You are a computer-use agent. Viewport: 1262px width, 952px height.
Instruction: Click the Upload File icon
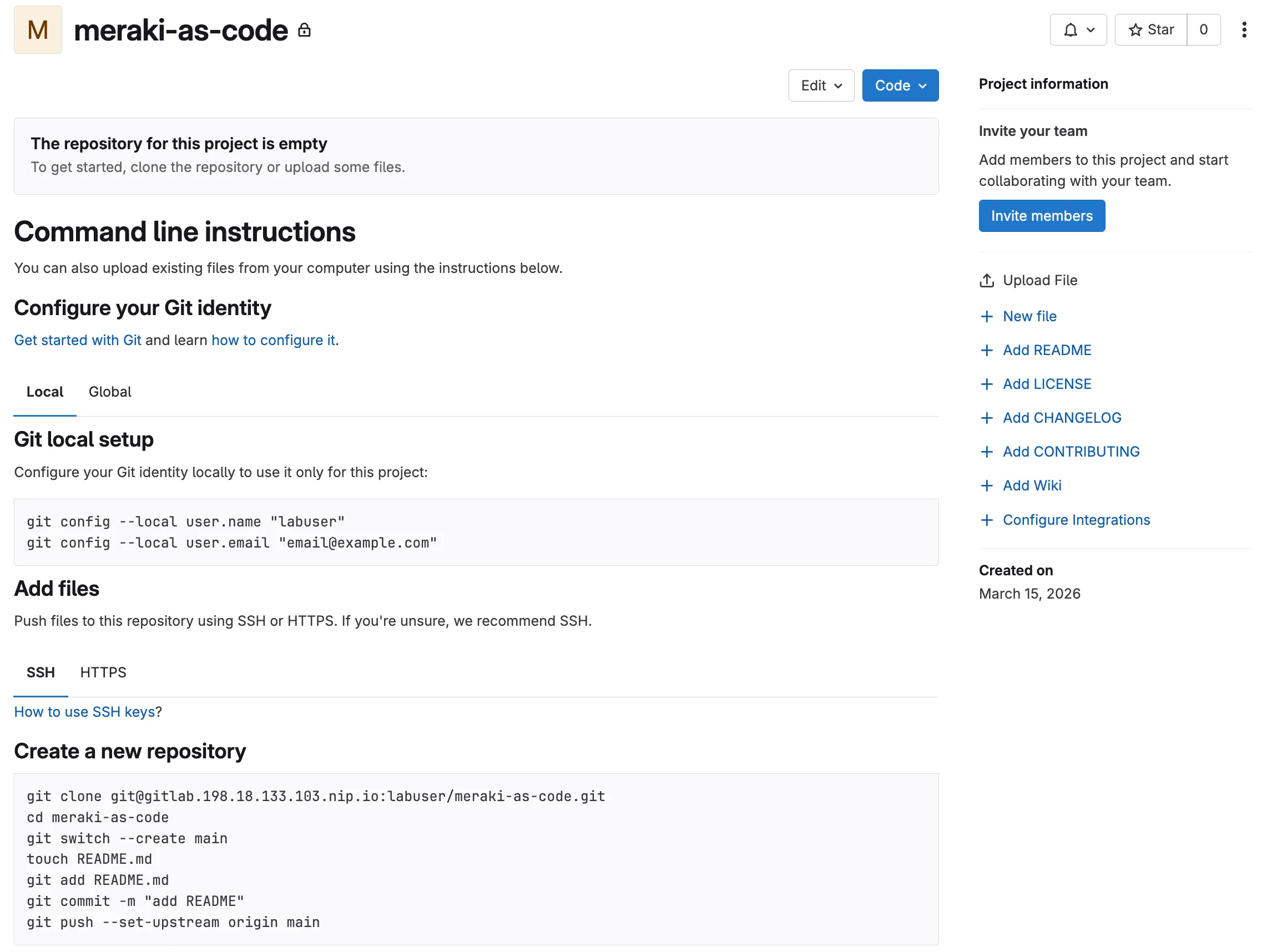(986, 281)
